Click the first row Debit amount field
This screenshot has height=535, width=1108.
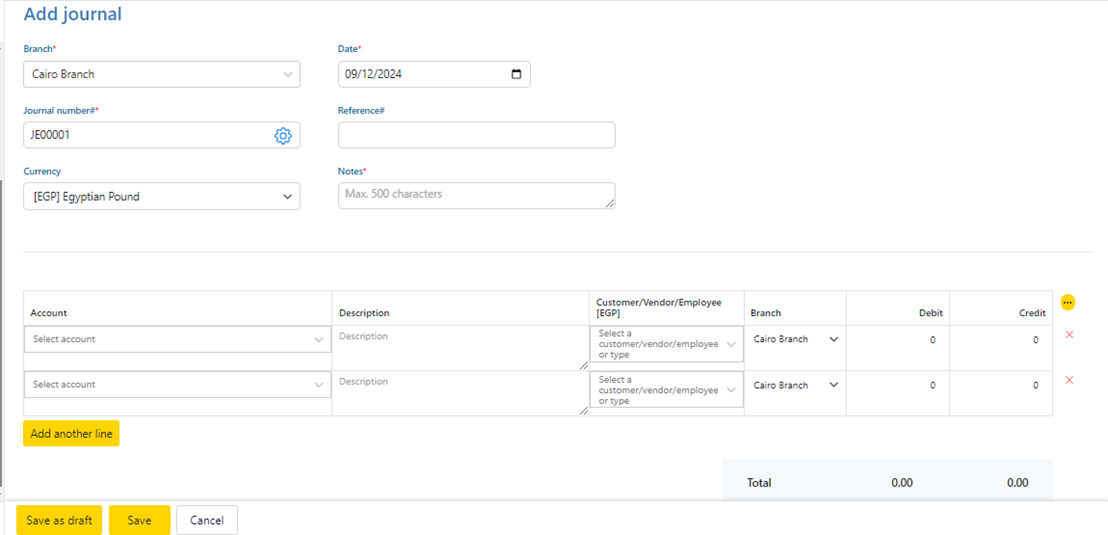pyautogui.click(x=898, y=340)
